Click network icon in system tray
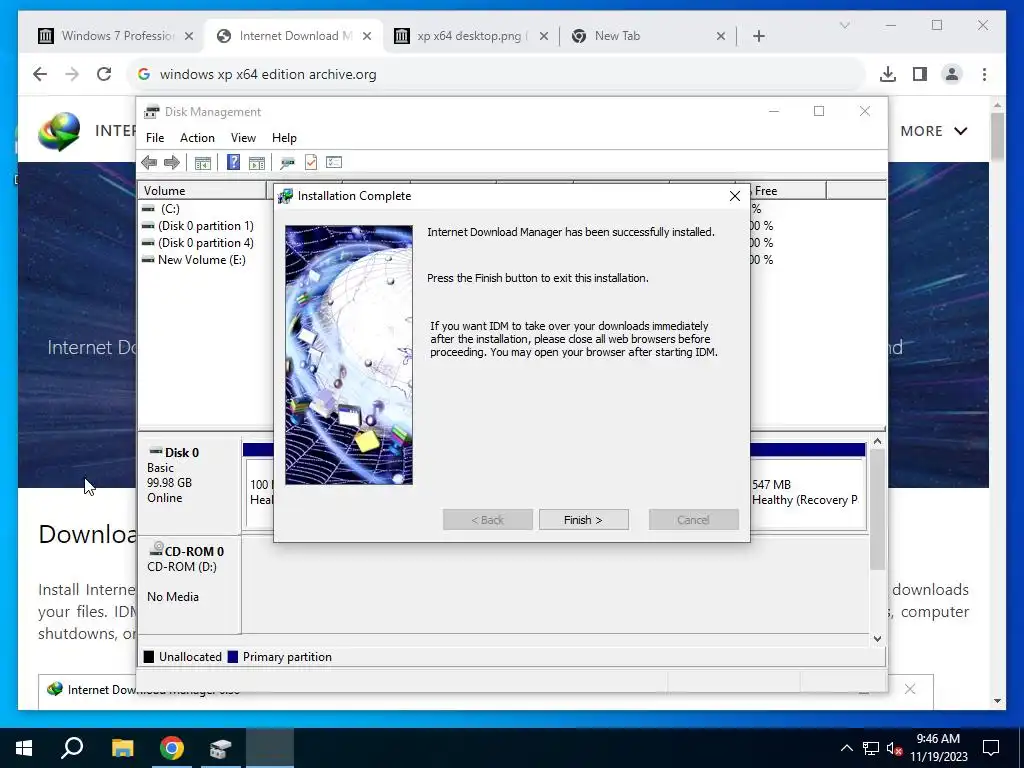This screenshot has height=768, width=1024. pos(871,748)
